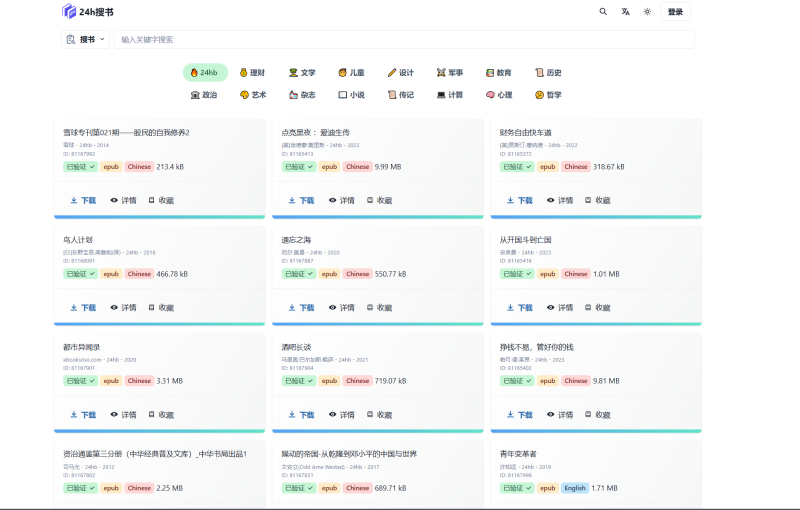800x510 pixels.
Task: Toggle light/dark theme sun icon
Action: (x=647, y=12)
